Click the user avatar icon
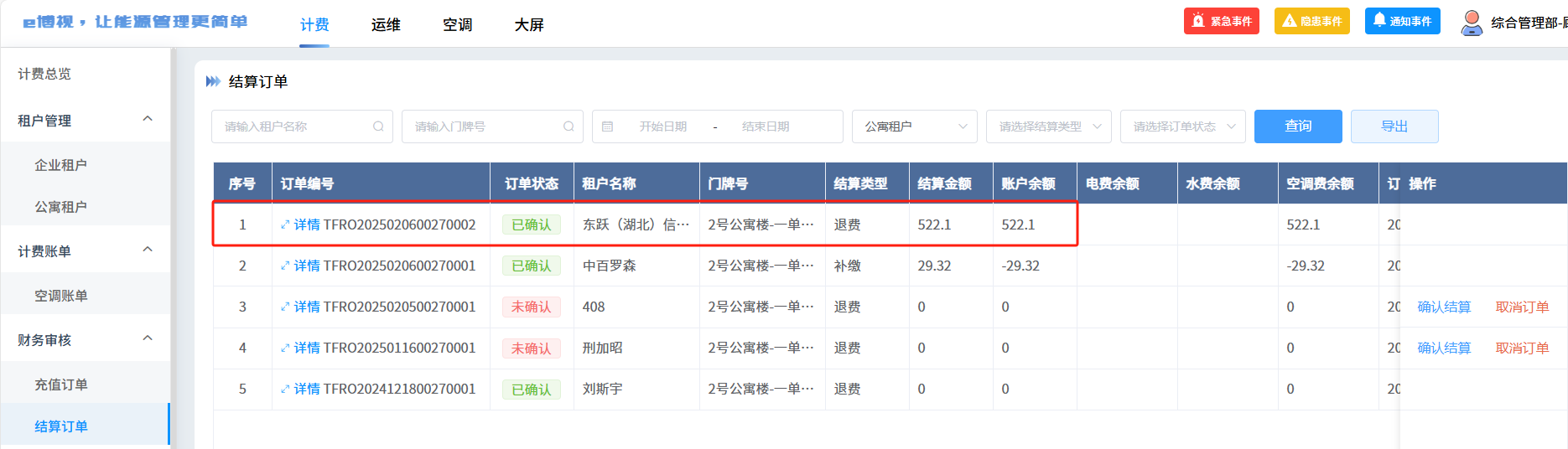 click(1471, 23)
